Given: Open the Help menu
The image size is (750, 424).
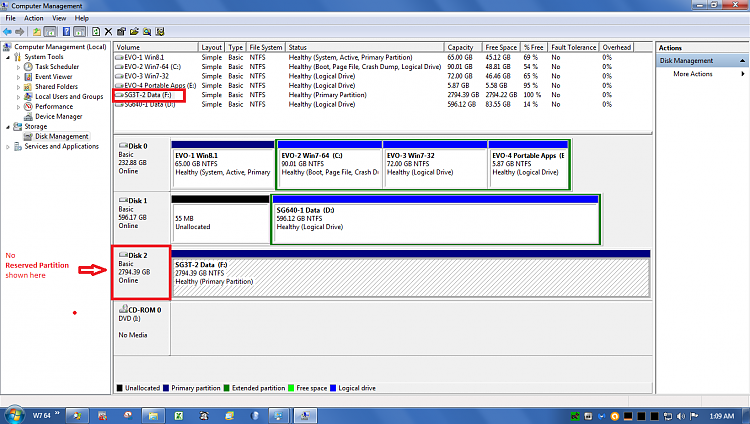Looking at the screenshot, I should pyautogui.click(x=81, y=18).
